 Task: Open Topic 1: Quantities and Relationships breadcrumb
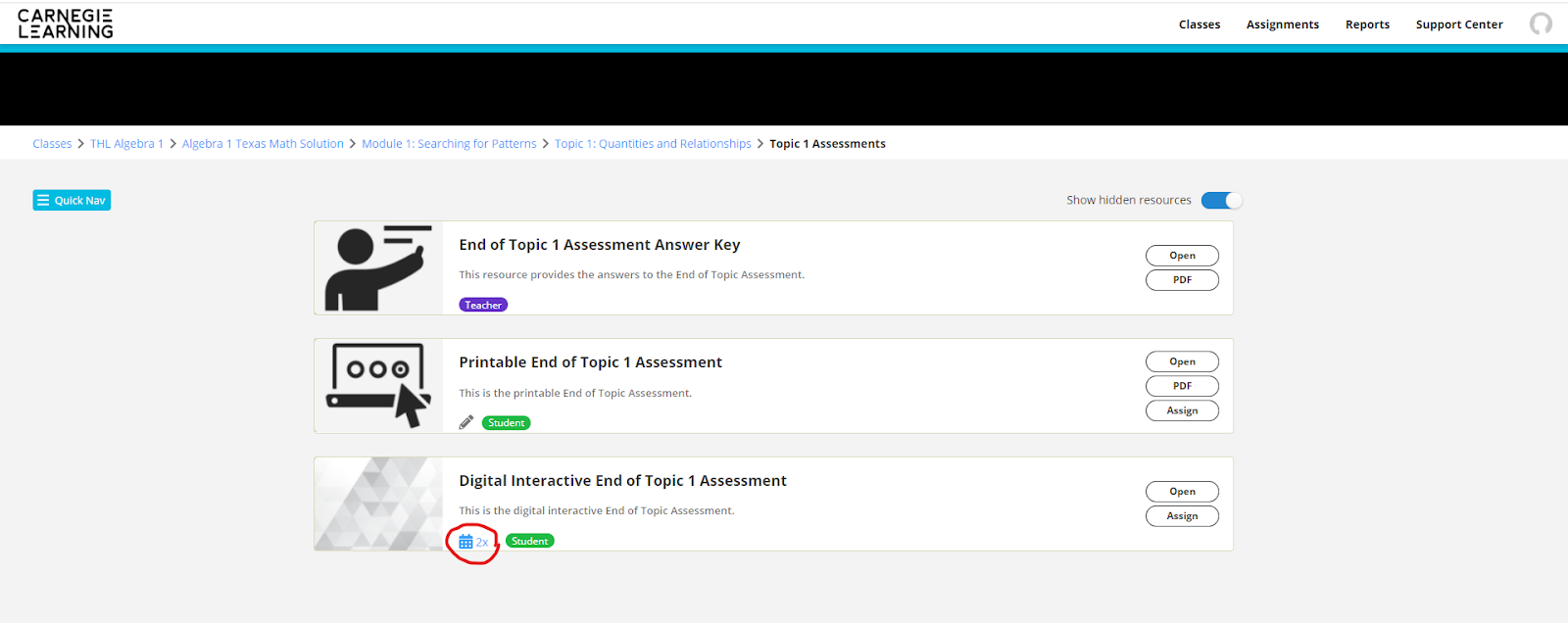[x=653, y=144]
